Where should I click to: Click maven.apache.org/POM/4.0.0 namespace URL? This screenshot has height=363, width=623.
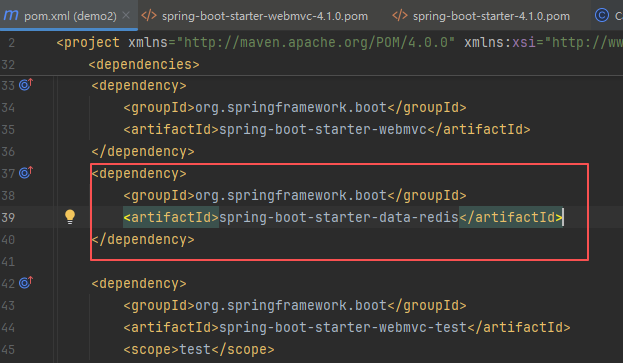tap(315, 42)
